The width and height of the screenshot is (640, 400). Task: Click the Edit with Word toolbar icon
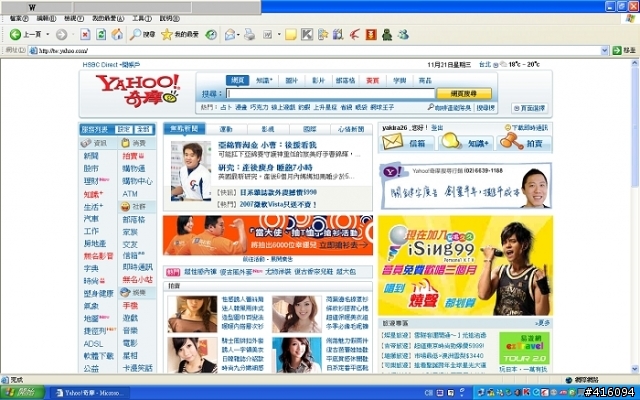pyautogui.click(x=267, y=35)
